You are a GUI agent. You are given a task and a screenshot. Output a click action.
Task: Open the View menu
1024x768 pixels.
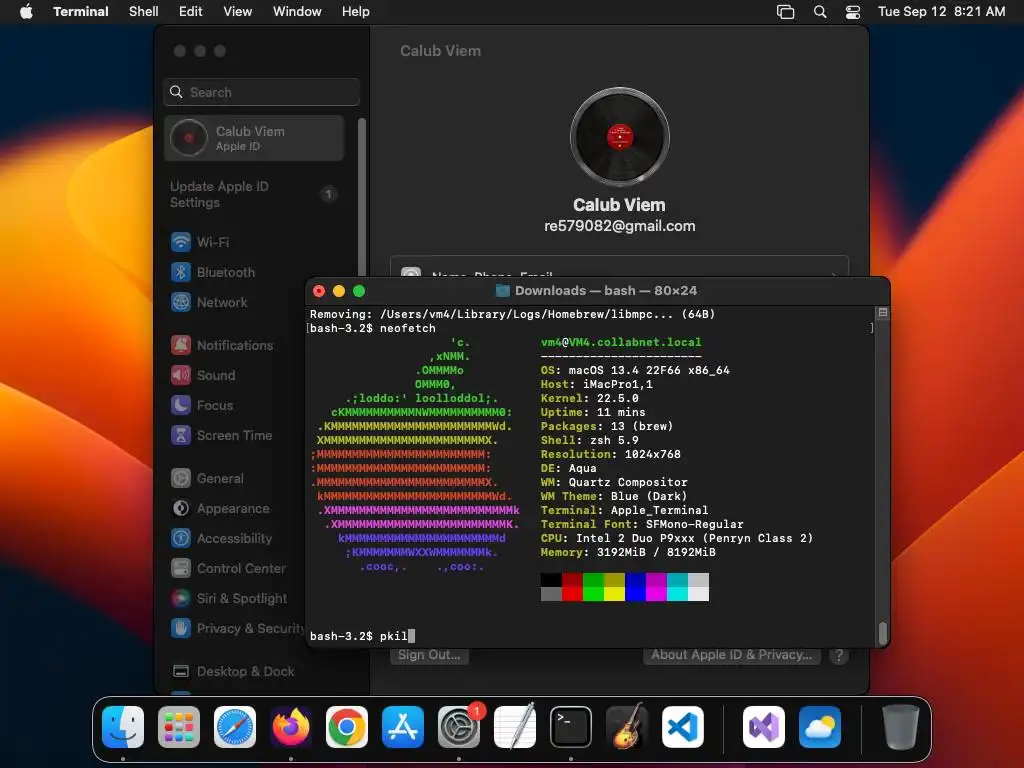pyautogui.click(x=238, y=11)
